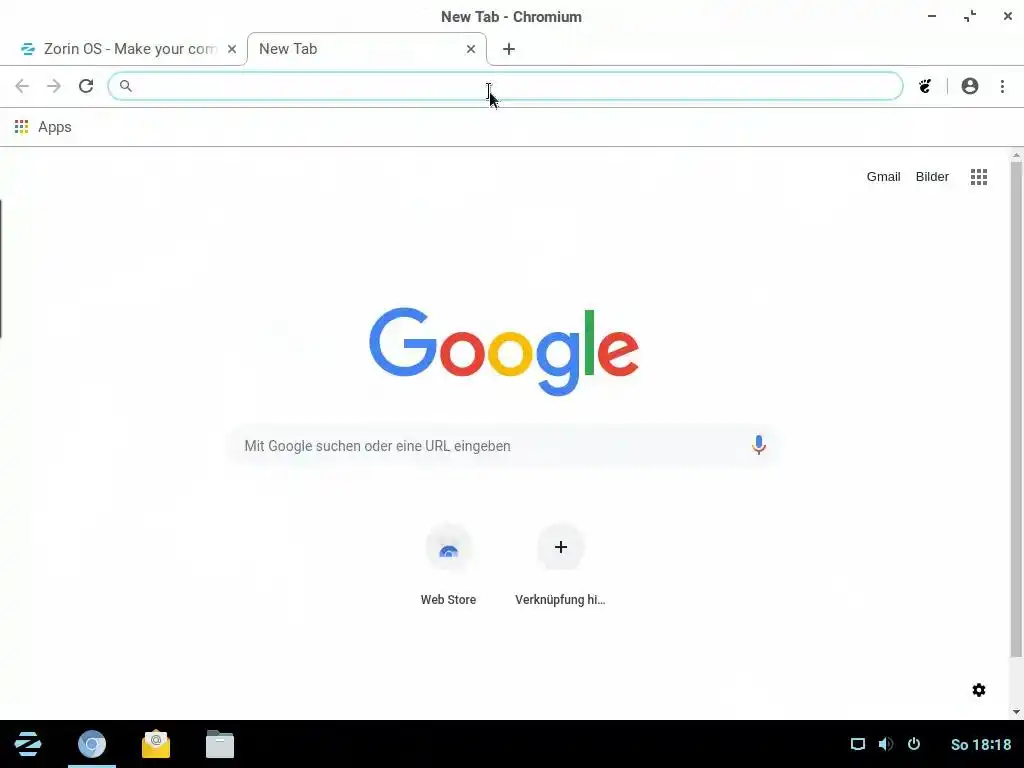
Task: Focus the address bar
Action: point(505,86)
